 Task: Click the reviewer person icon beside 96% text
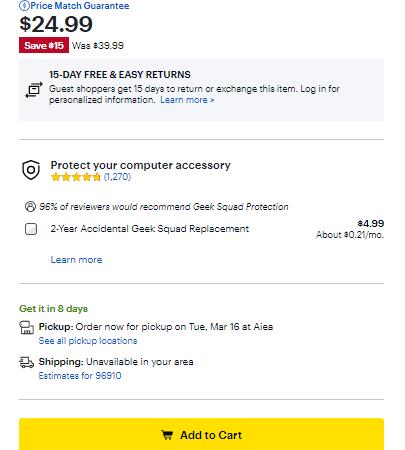[30, 207]
